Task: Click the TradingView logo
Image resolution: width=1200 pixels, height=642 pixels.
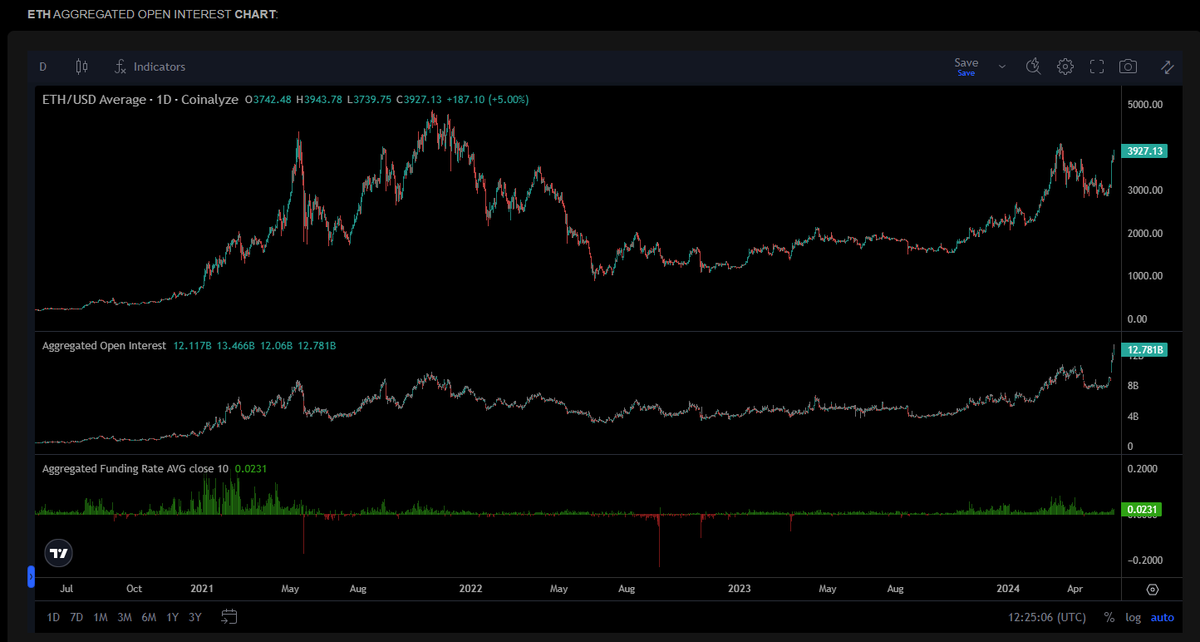Action: coord(58,553)
